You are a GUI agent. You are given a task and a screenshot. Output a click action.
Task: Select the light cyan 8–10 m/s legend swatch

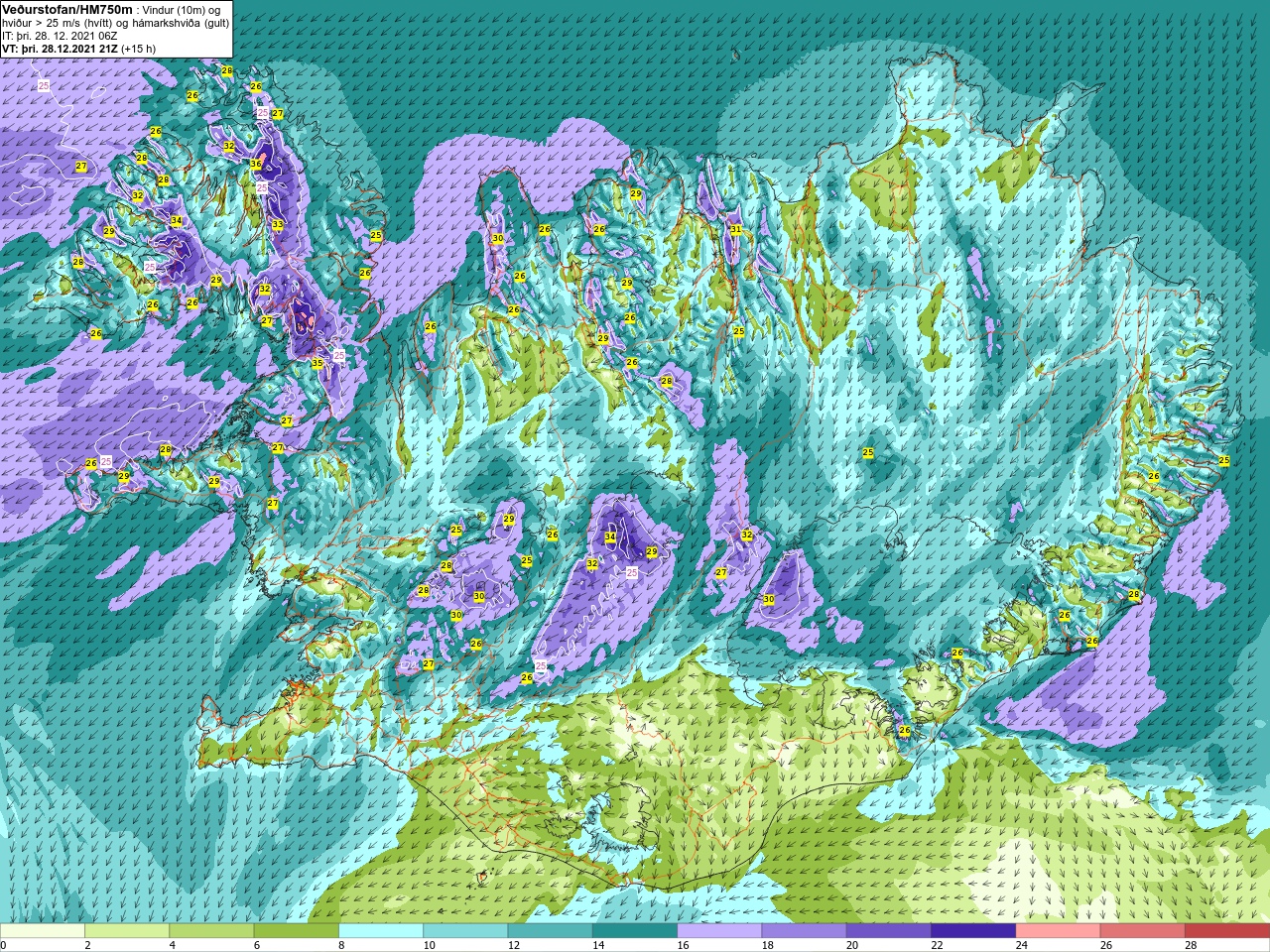381,930
